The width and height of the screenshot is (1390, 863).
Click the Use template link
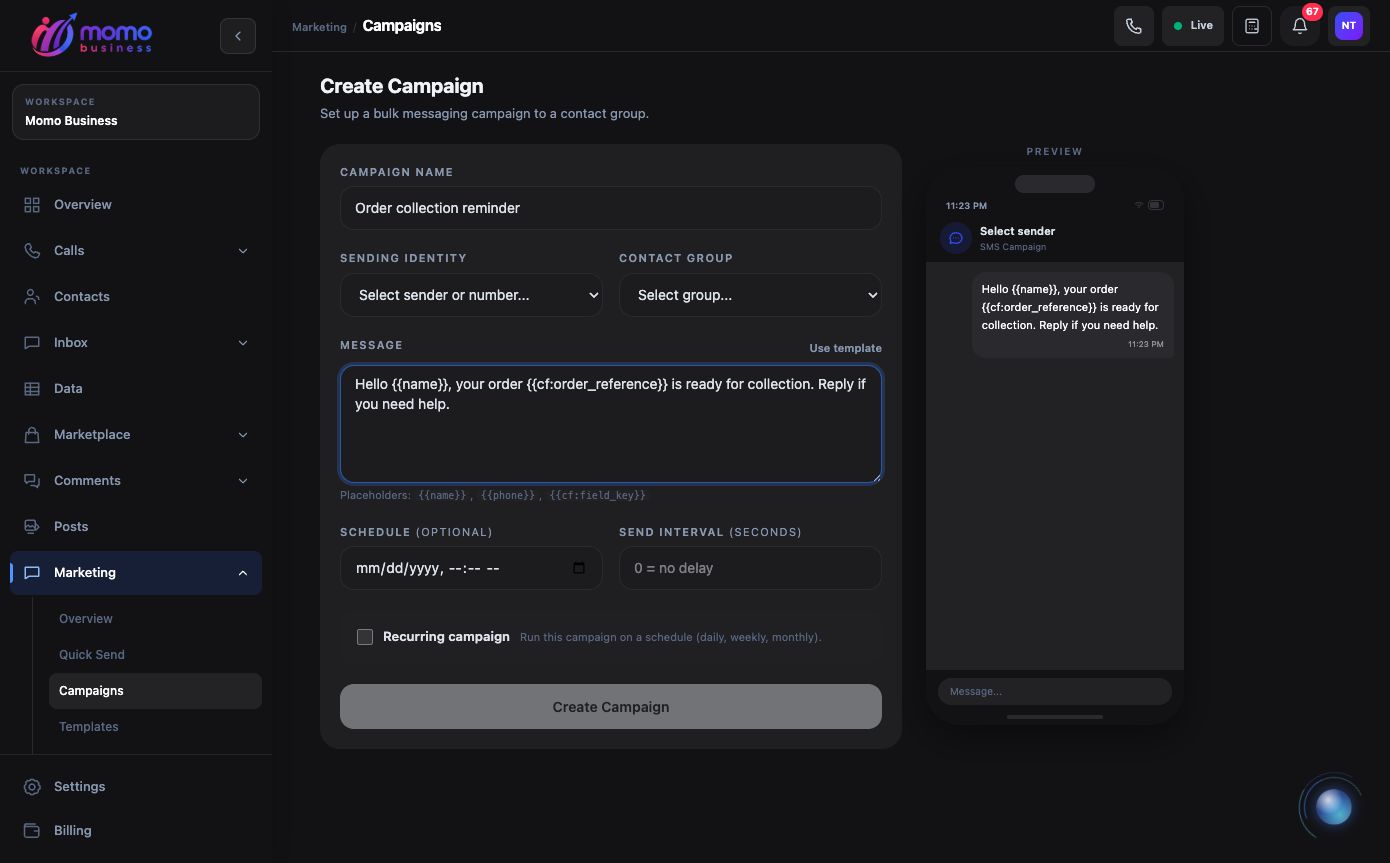845,348
